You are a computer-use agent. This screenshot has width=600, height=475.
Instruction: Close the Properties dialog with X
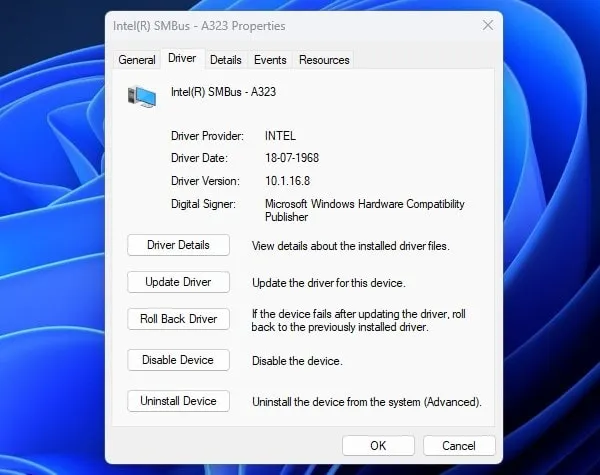tap(488, 26)
